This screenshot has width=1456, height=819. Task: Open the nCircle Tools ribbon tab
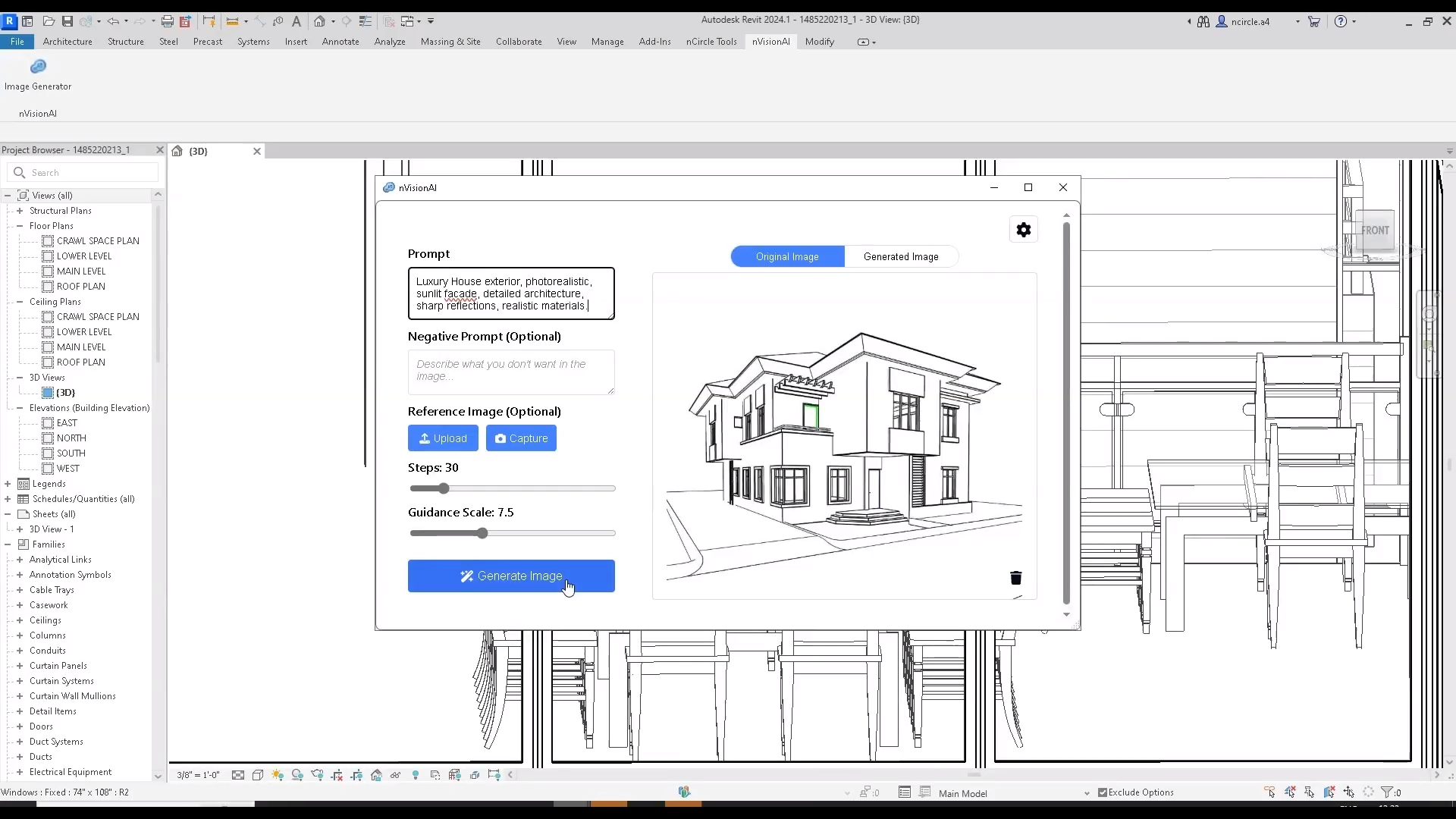point(711,42)
